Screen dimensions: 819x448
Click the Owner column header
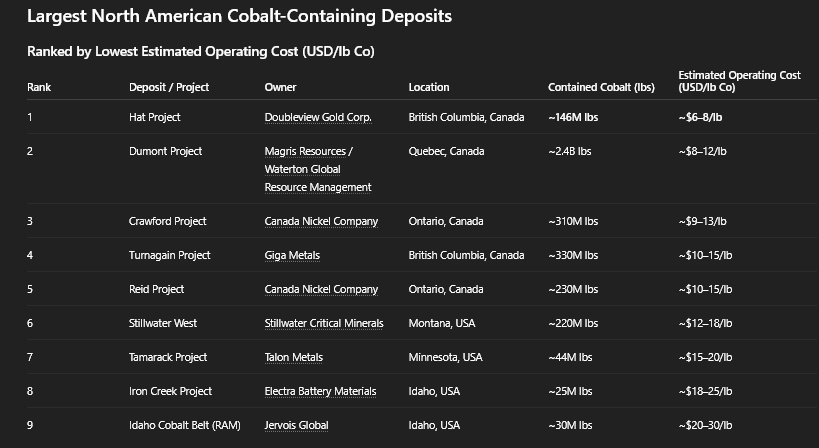click(280, 87)
